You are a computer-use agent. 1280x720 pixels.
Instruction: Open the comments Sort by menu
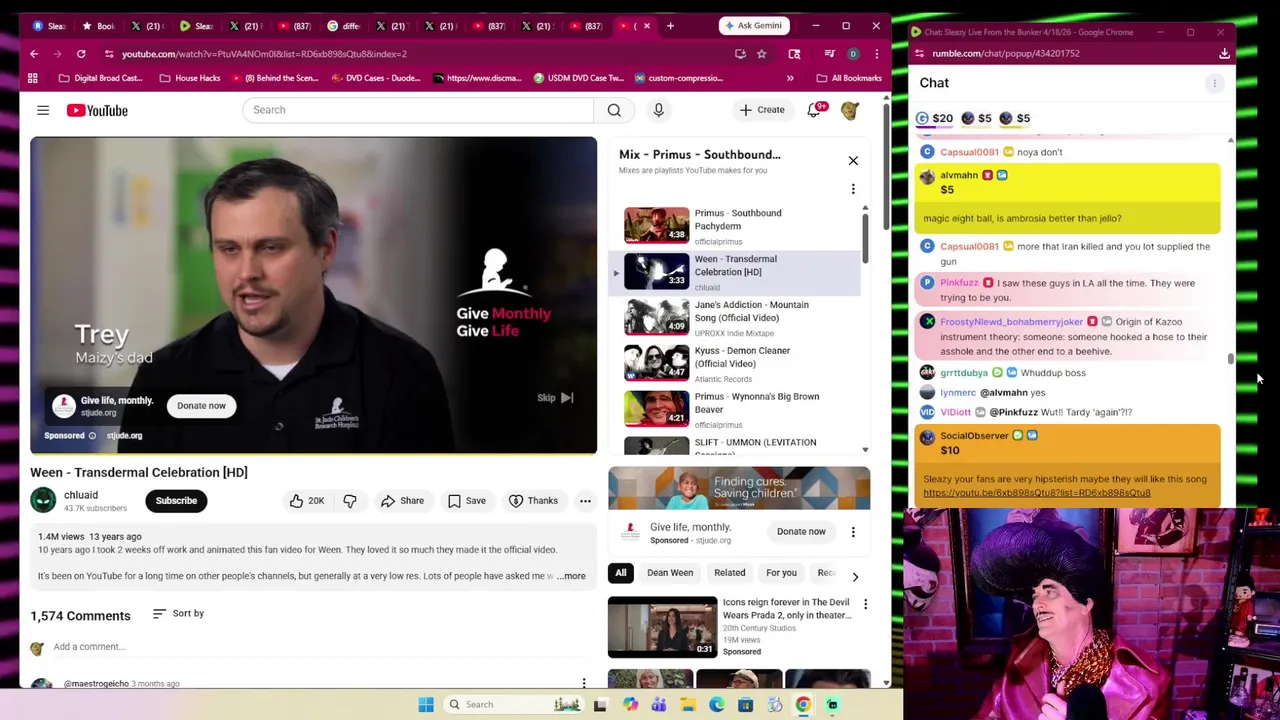click(x=178, y=614)
